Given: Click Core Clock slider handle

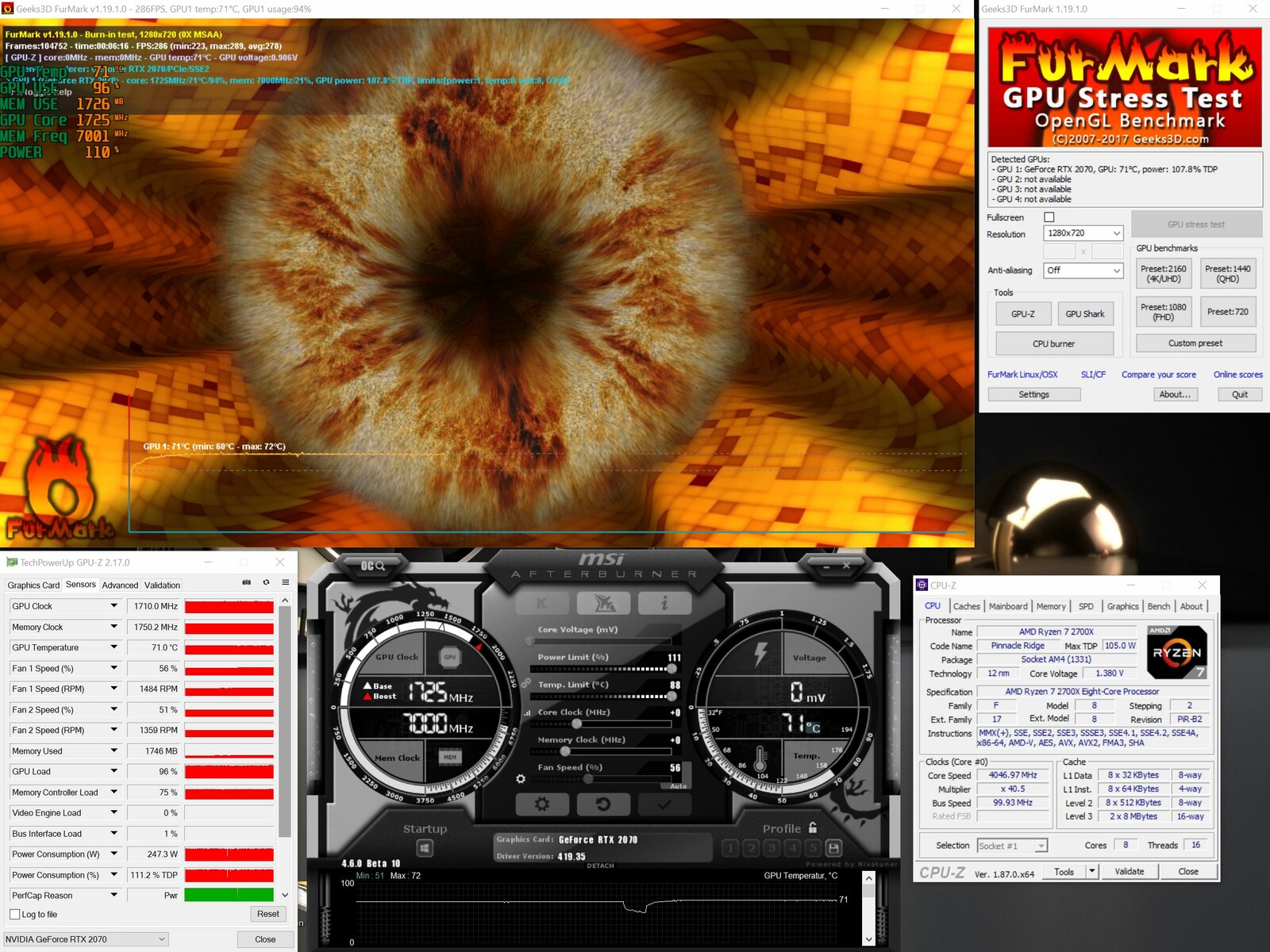Looking at the screenshot, I should [x=577, y=724].
